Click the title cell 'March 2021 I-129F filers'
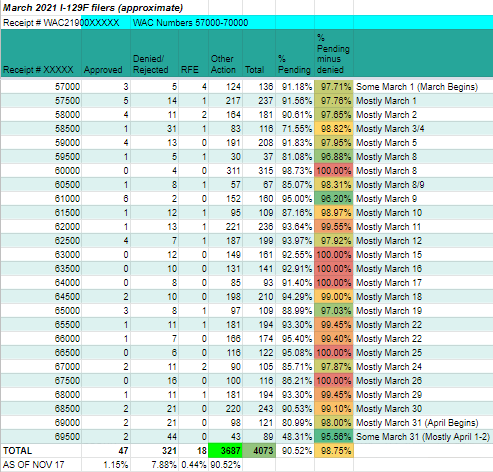This screenshot has height=472, width=493. 93,8
